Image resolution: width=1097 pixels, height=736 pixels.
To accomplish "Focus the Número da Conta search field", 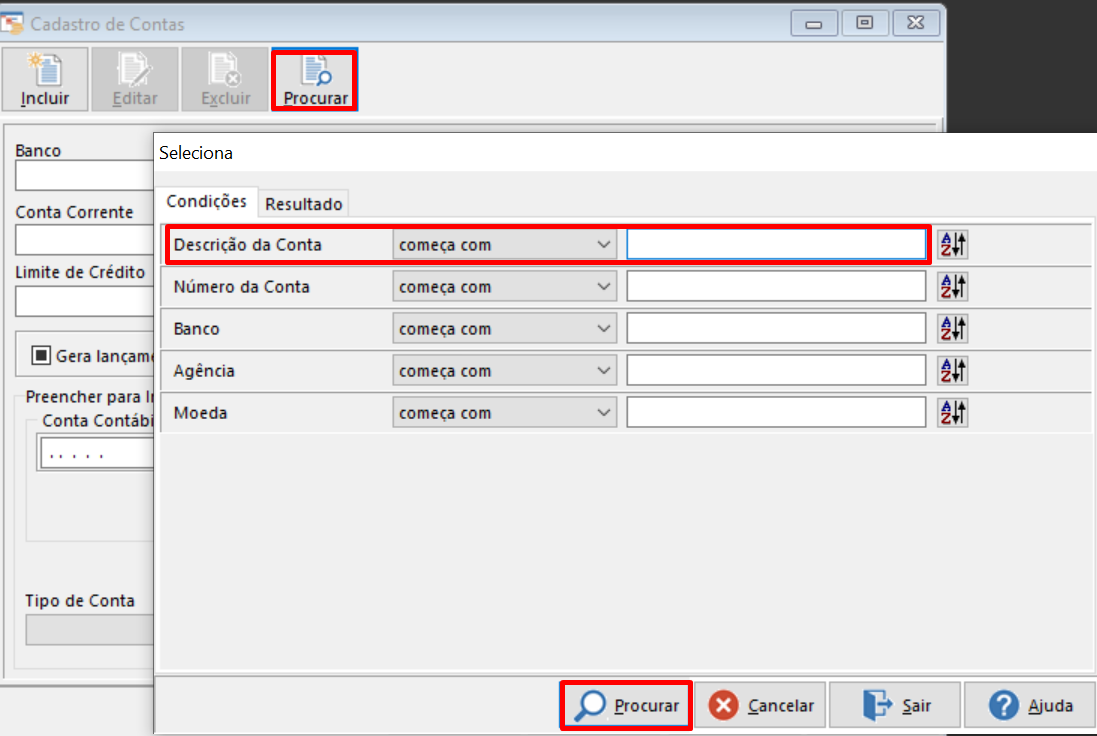I will [x=777, y=287].
